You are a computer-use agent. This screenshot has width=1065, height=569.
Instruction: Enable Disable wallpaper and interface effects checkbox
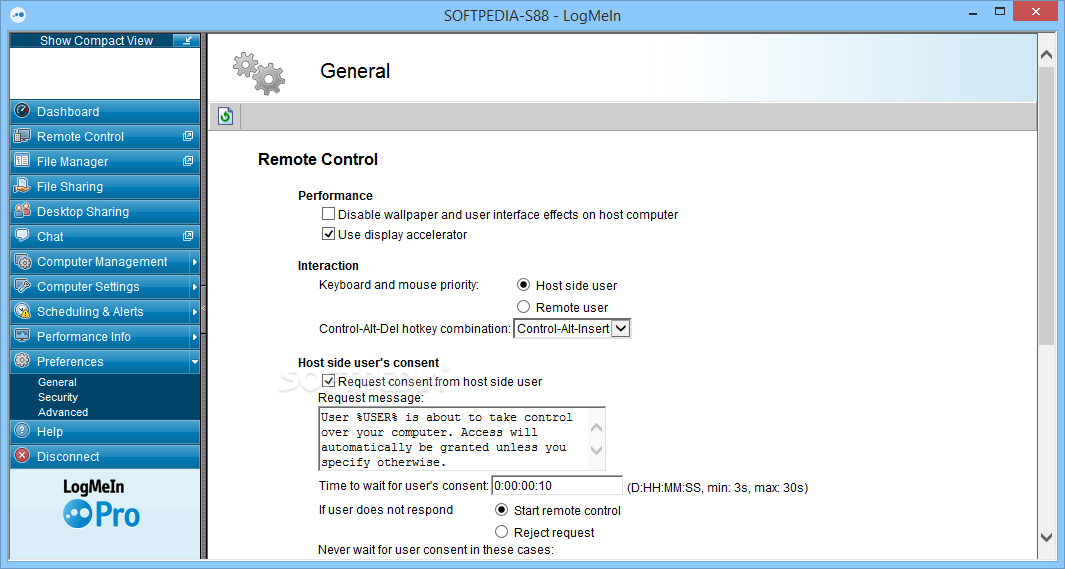329,214
